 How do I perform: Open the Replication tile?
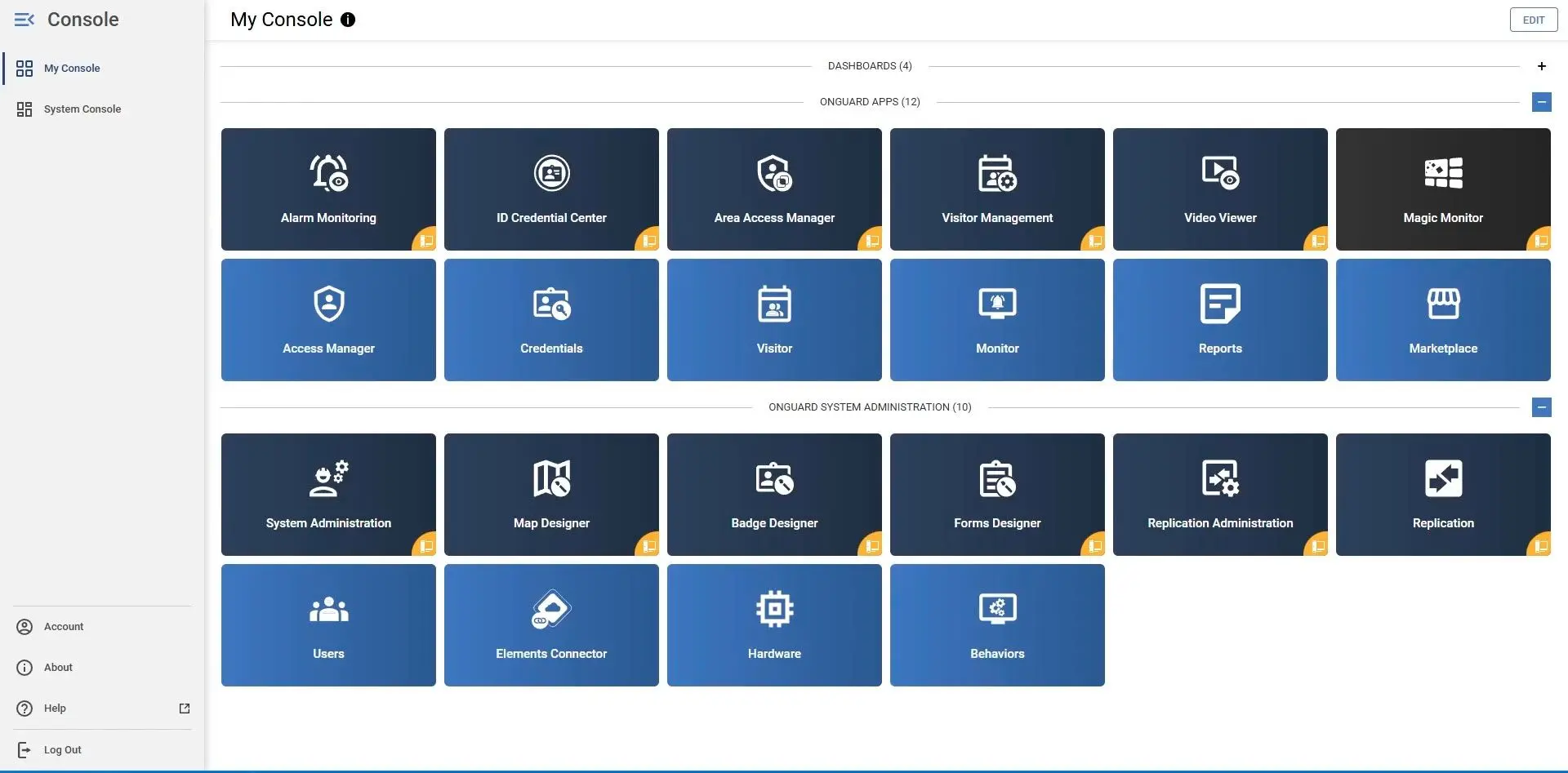(x=1443, y=495)
